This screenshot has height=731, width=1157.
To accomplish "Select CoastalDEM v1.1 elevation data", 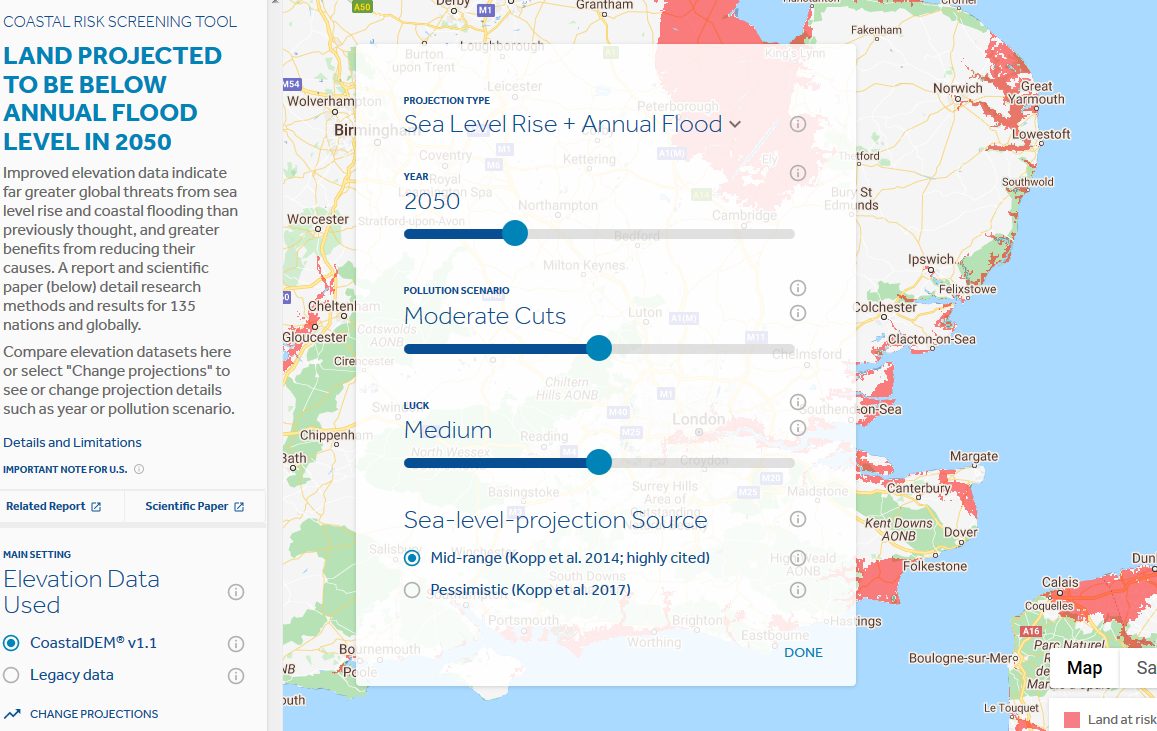I will tap(11, 643).
